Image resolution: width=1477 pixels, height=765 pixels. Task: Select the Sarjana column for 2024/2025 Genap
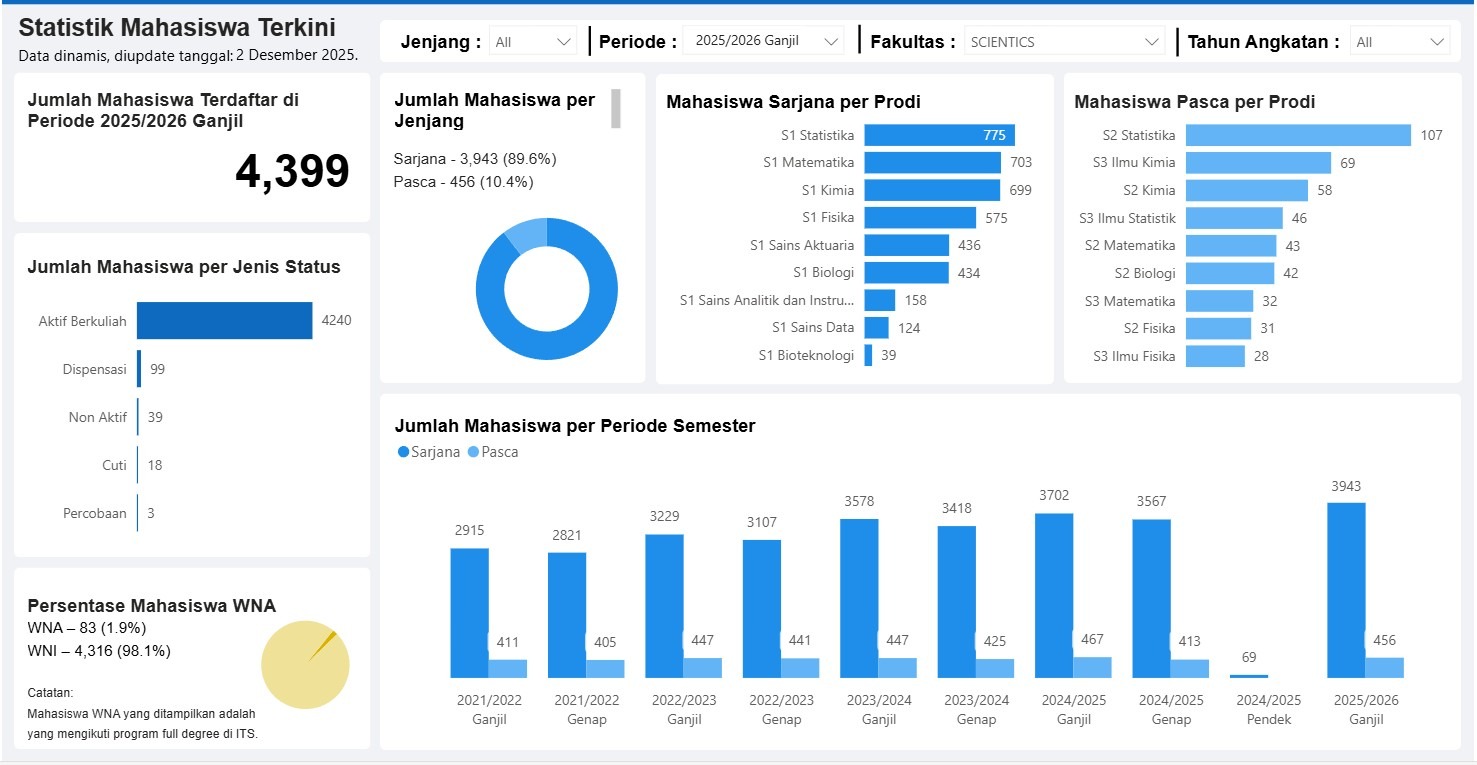(1152, 599)
